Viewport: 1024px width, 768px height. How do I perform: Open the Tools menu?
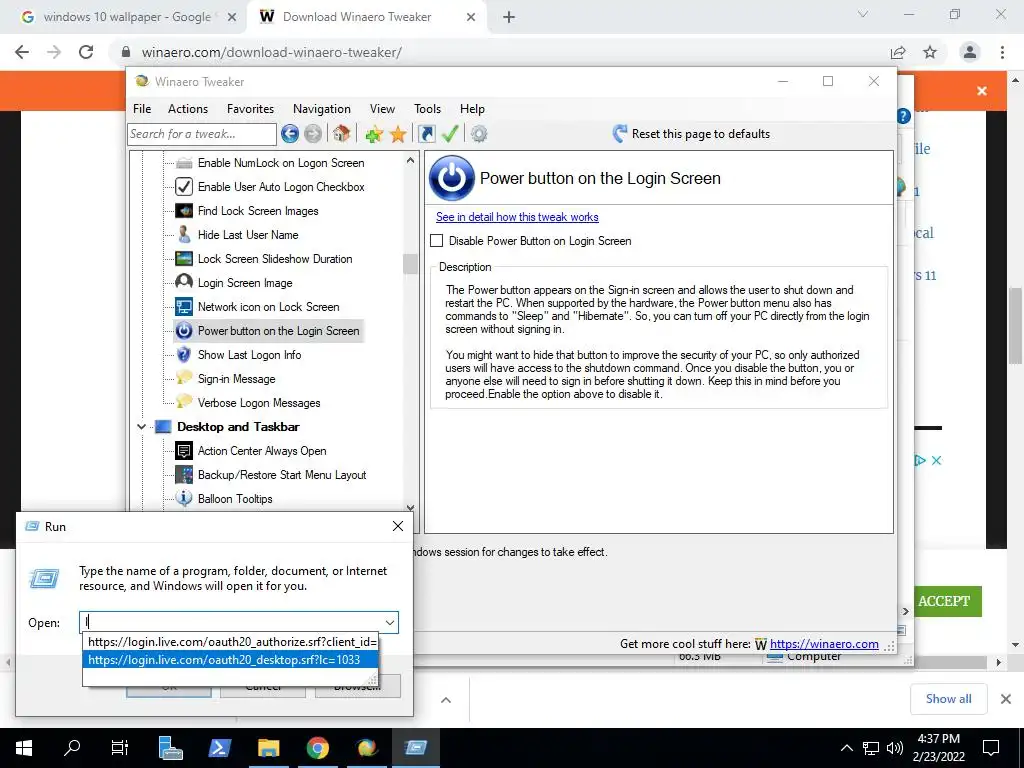[427, 109]
